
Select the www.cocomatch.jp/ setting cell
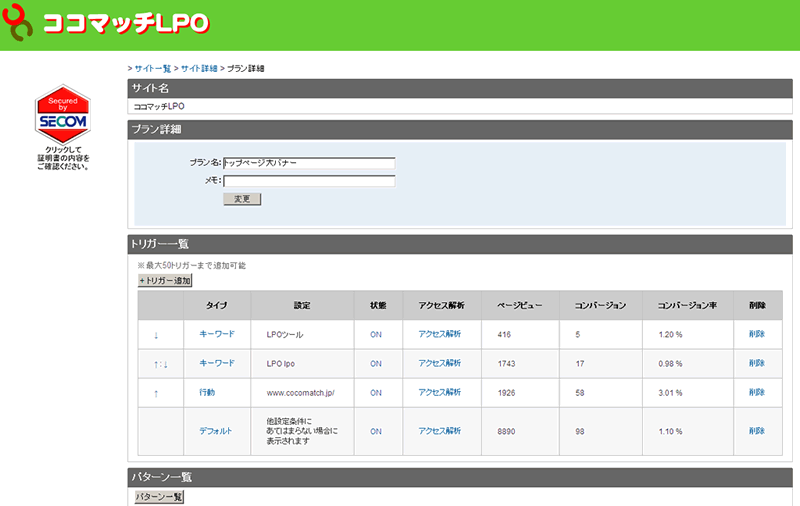[x=302, y=393]
